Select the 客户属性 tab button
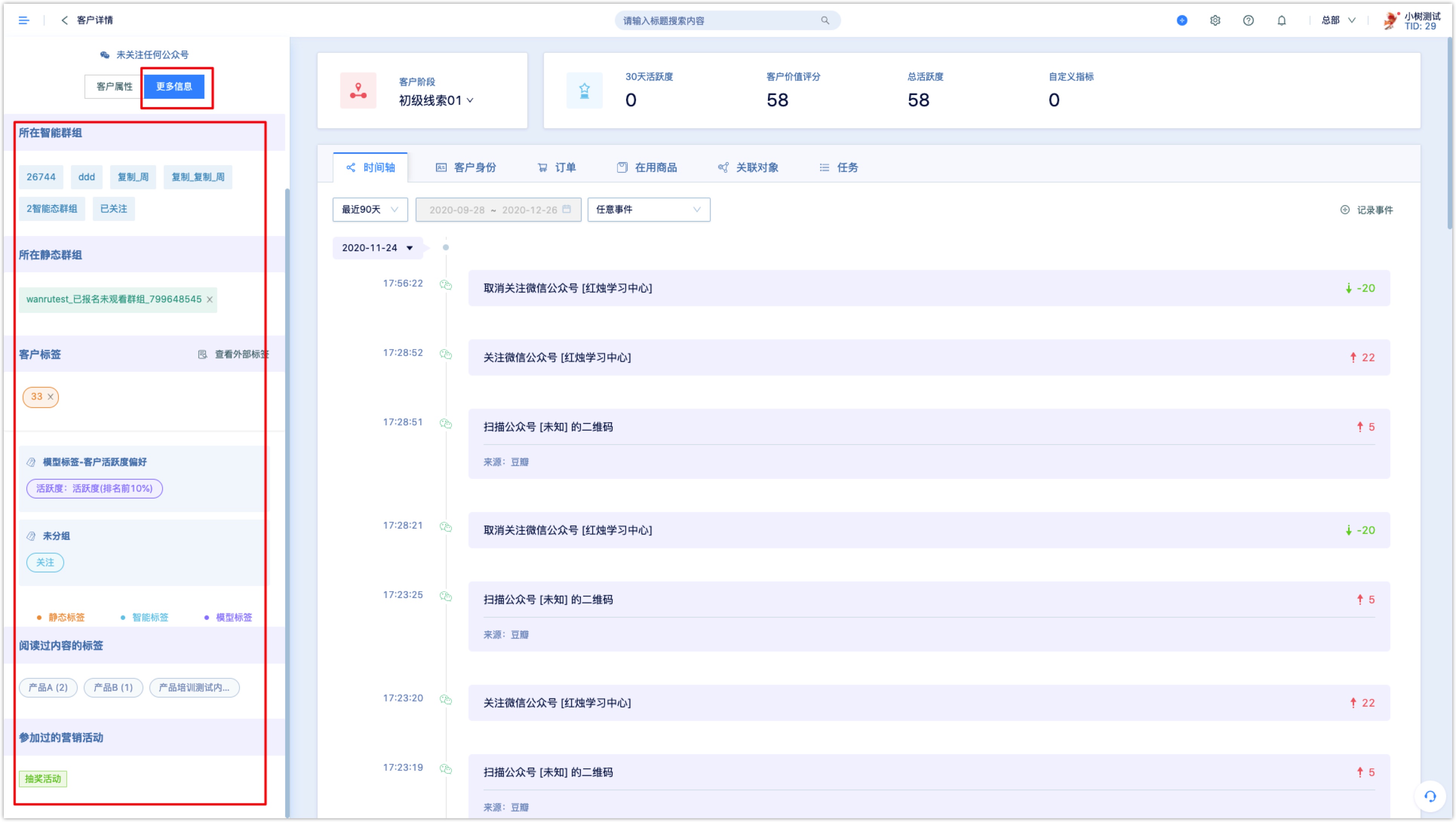 (x=114, y=86)
